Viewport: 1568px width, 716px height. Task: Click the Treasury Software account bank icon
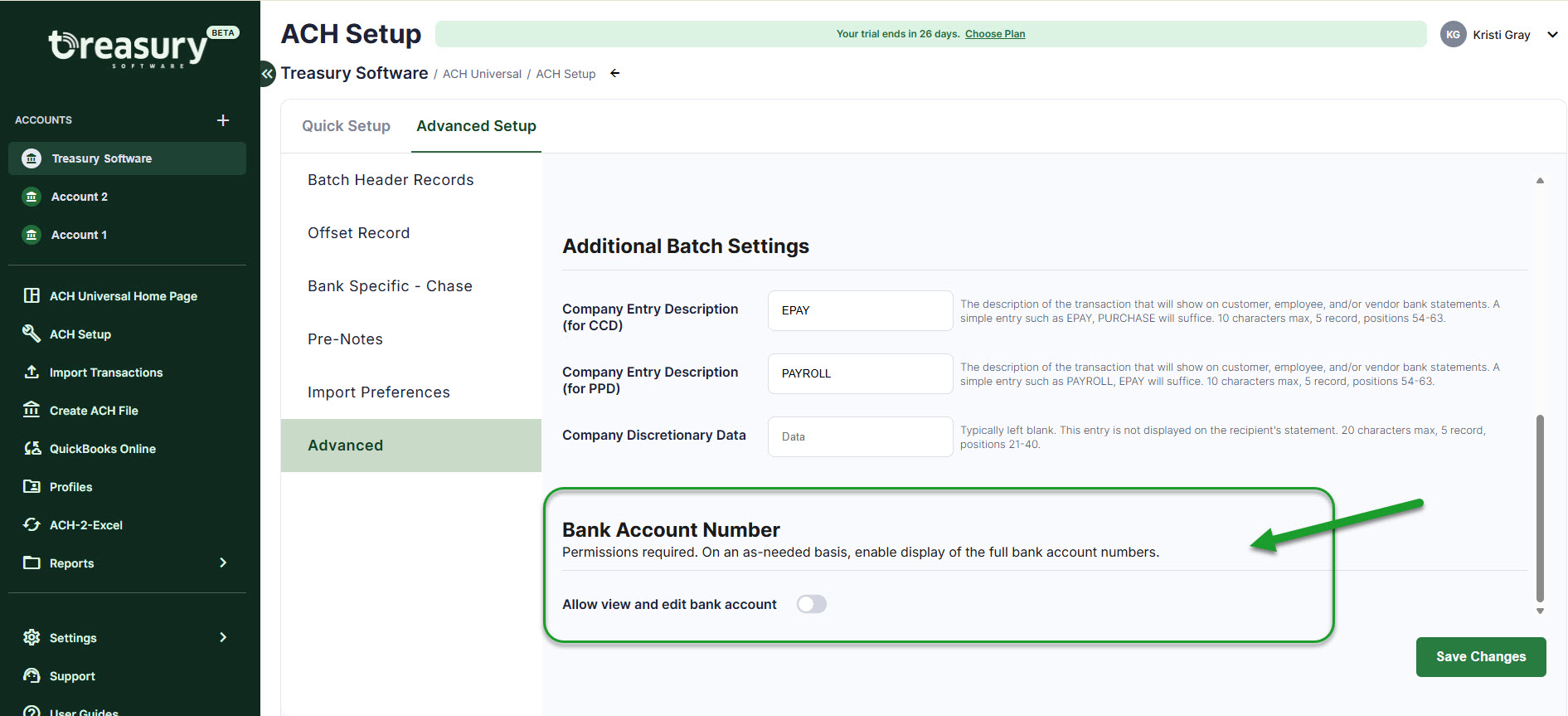(32, 158)
